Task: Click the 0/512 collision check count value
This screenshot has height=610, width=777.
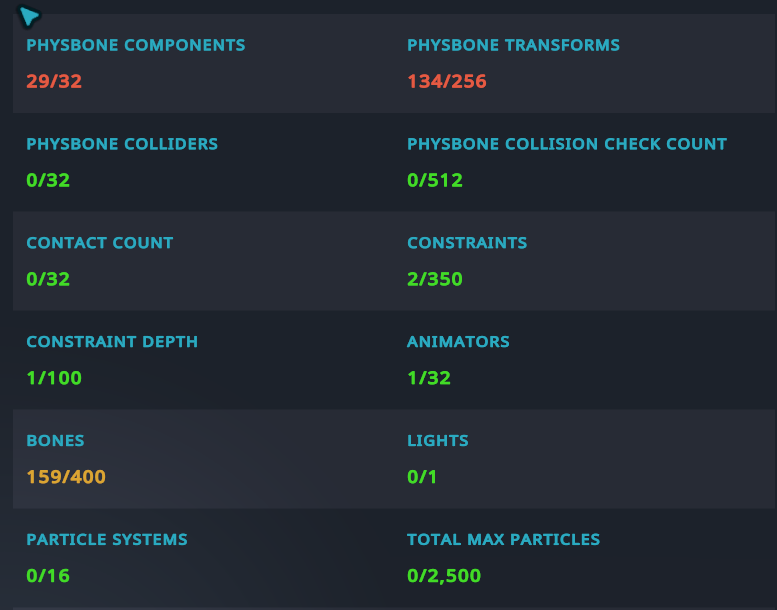Action: pyautogui.click(x=435, y=180)
